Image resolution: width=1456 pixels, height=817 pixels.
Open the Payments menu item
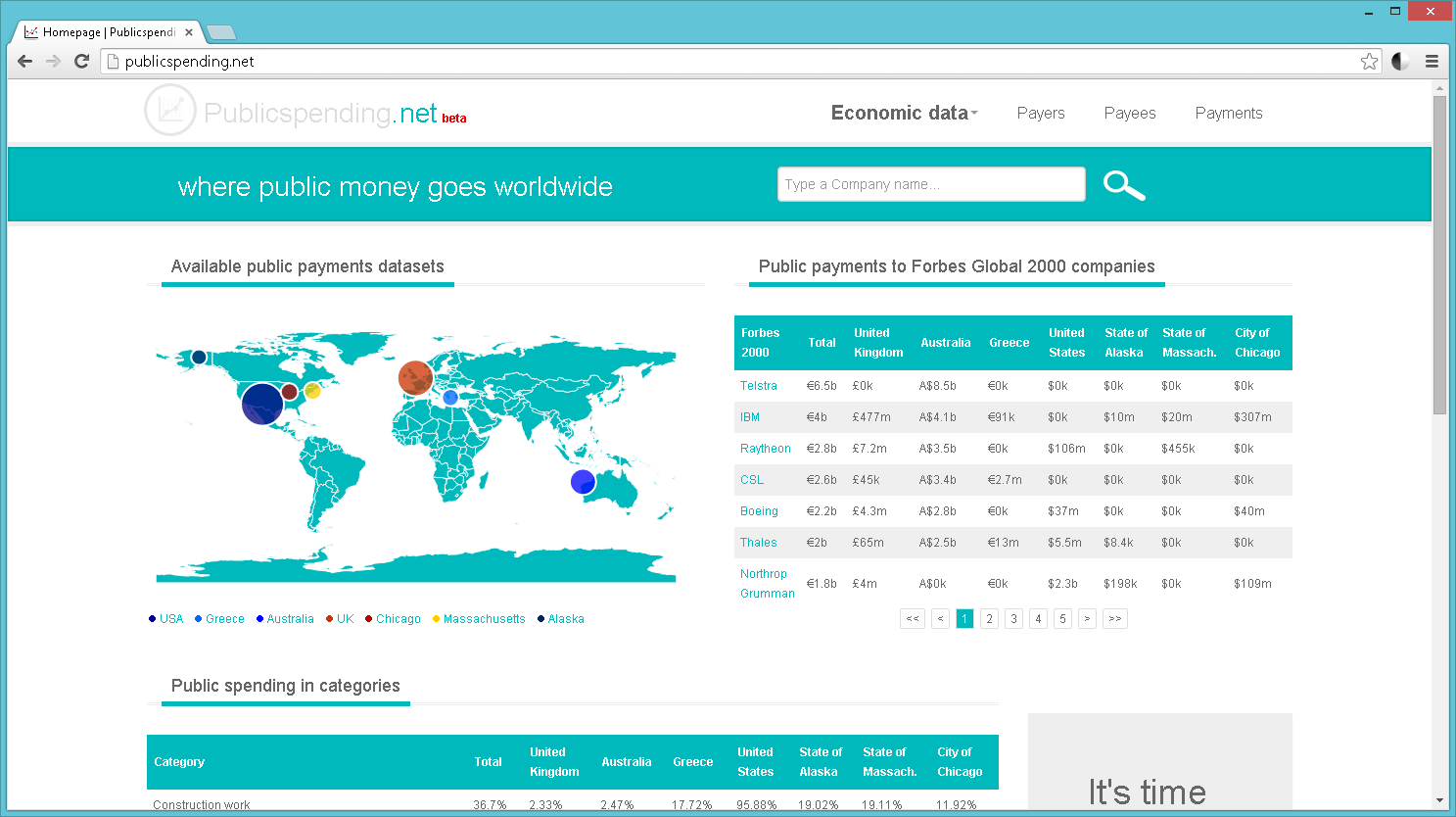[1229, 114]
